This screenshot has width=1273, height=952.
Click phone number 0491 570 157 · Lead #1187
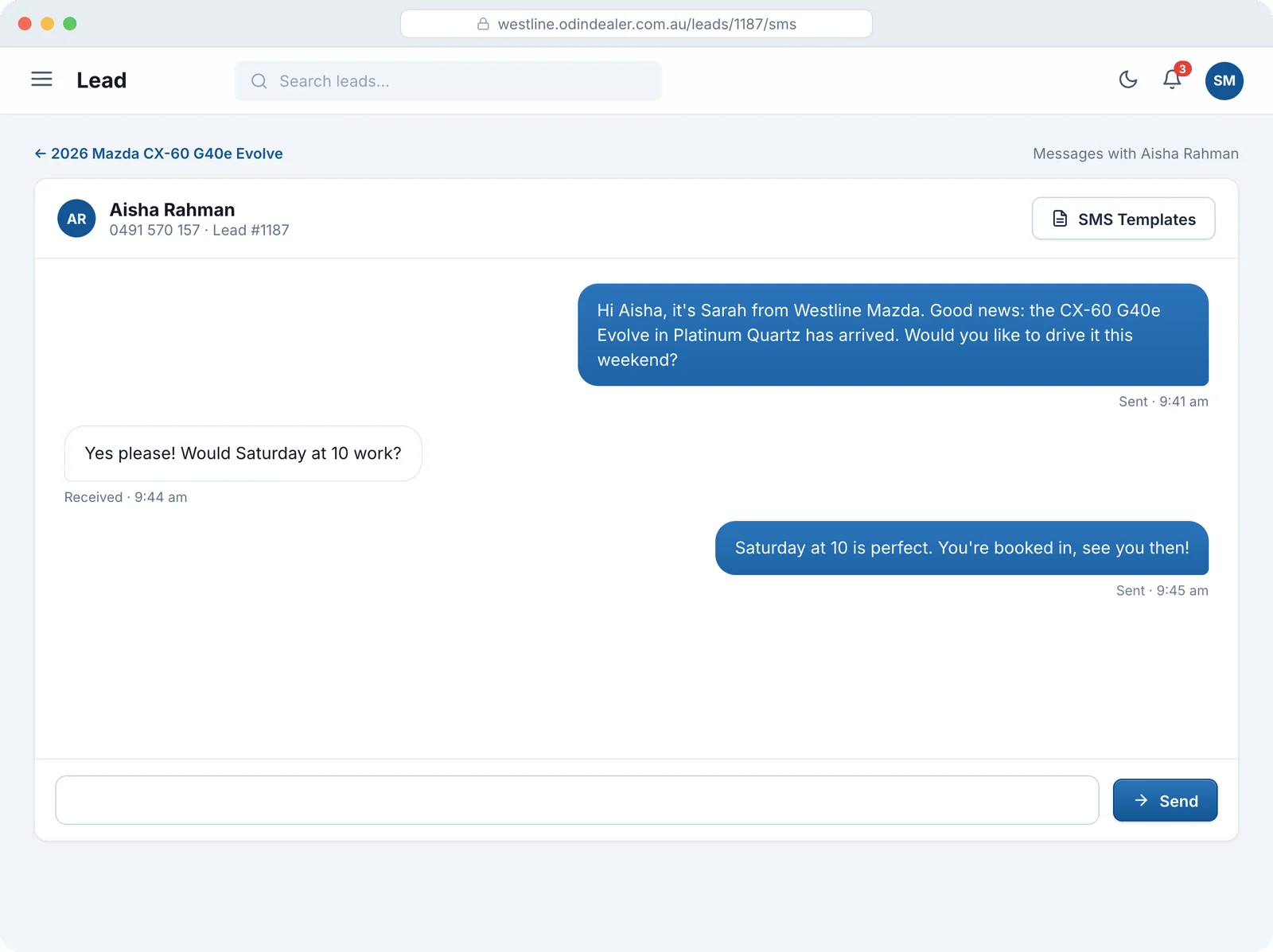click(199, 230)
